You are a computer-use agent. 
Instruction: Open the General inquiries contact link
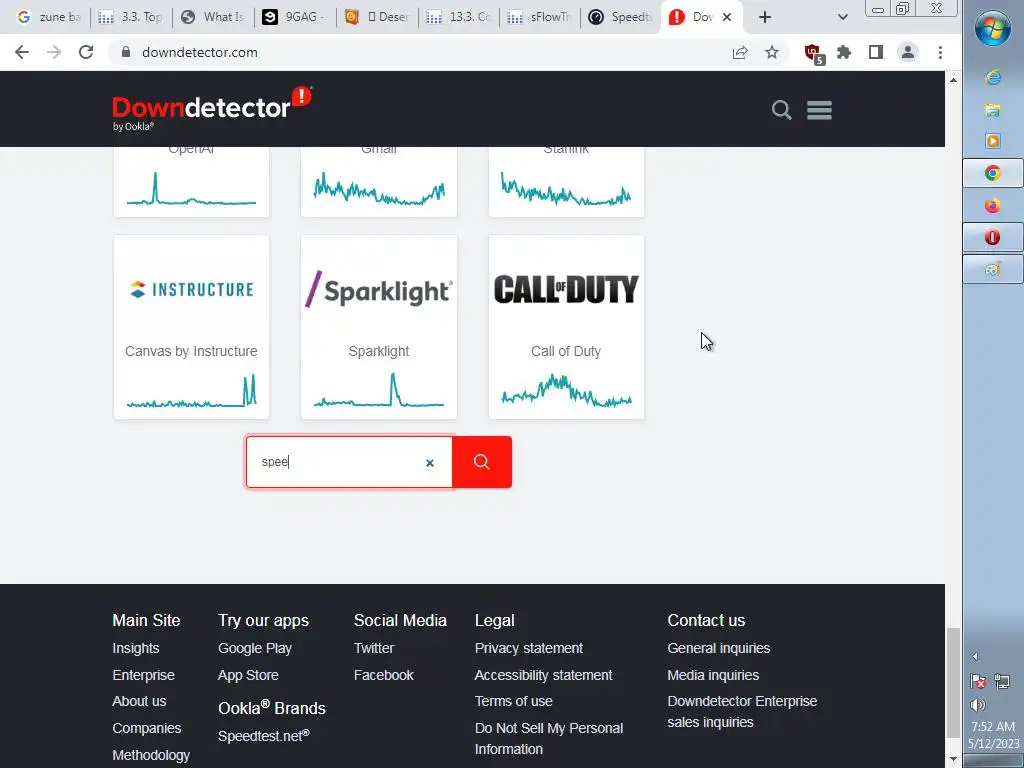coord(719,648)
